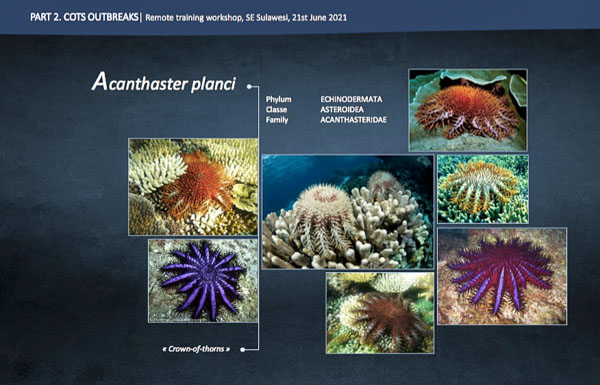This screenshot has width=600, height=385.
Task: Click the Acanthaster planci title
Action: 164,83
